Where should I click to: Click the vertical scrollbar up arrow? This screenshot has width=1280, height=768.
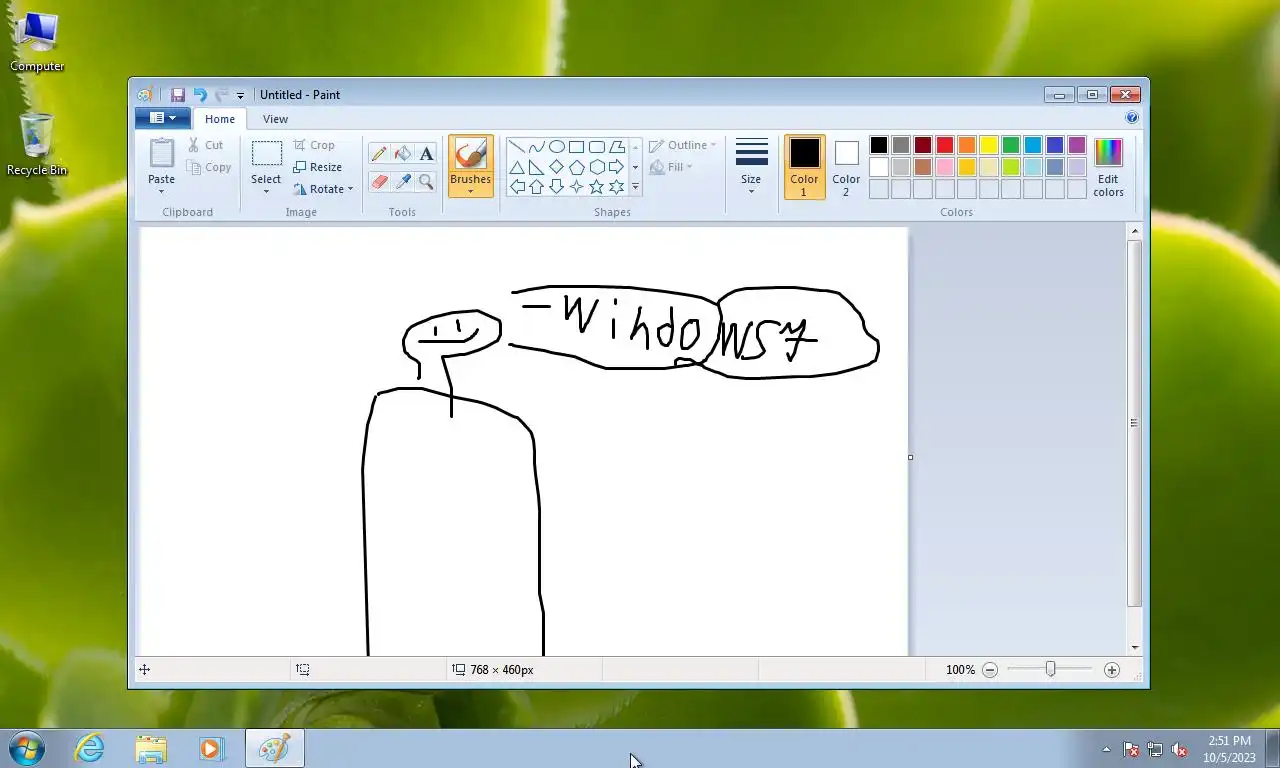click(1134, 231)
